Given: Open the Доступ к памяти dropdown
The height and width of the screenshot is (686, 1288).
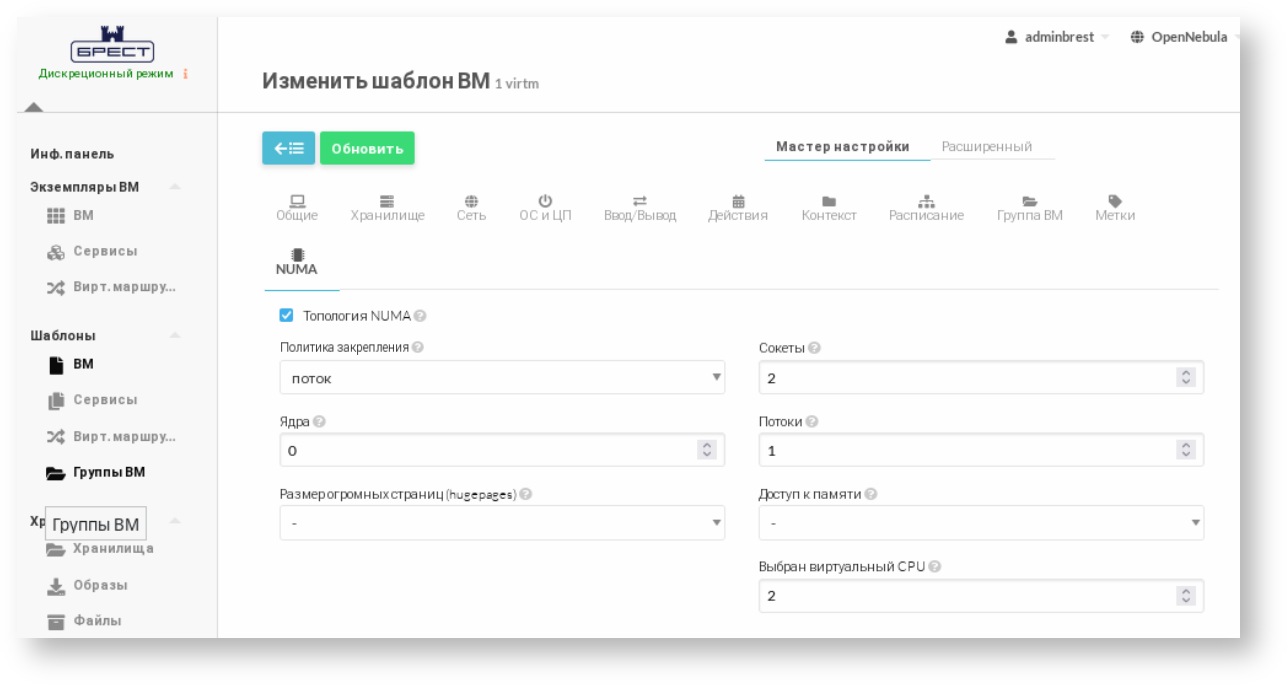Looking at the screenshot, I should (981, 523).
